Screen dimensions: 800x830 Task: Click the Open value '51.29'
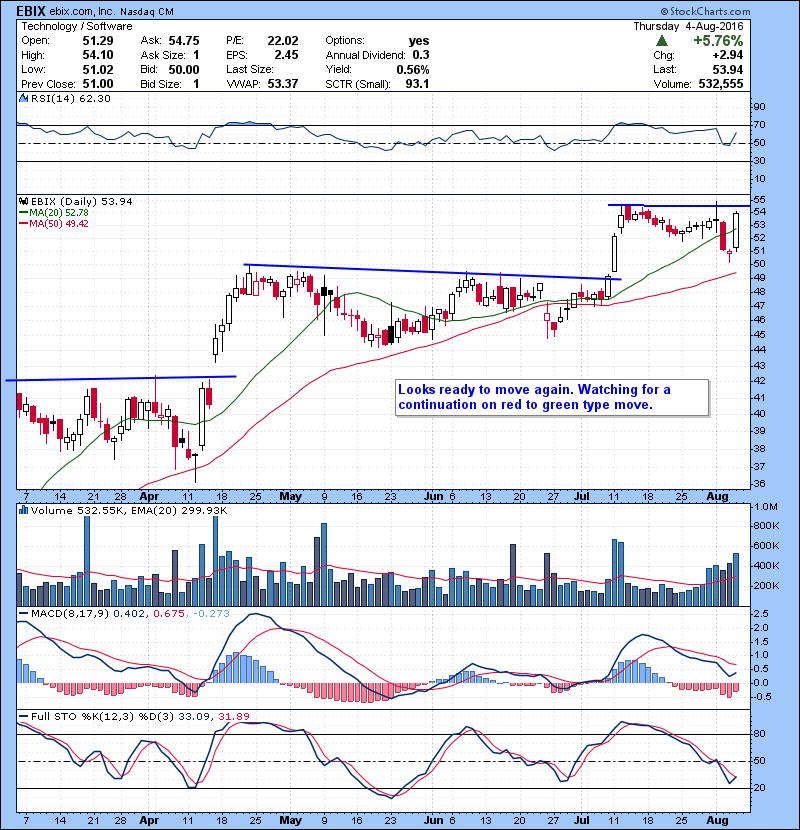(98, 41)
